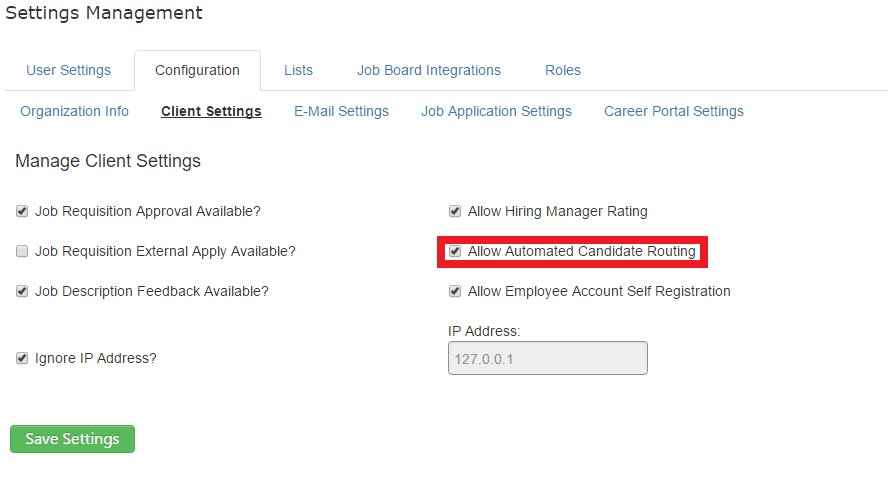Screen dimensions: 888x484
Task: Enable Job Requisition External Apply Available
Action: coord(22,251)
